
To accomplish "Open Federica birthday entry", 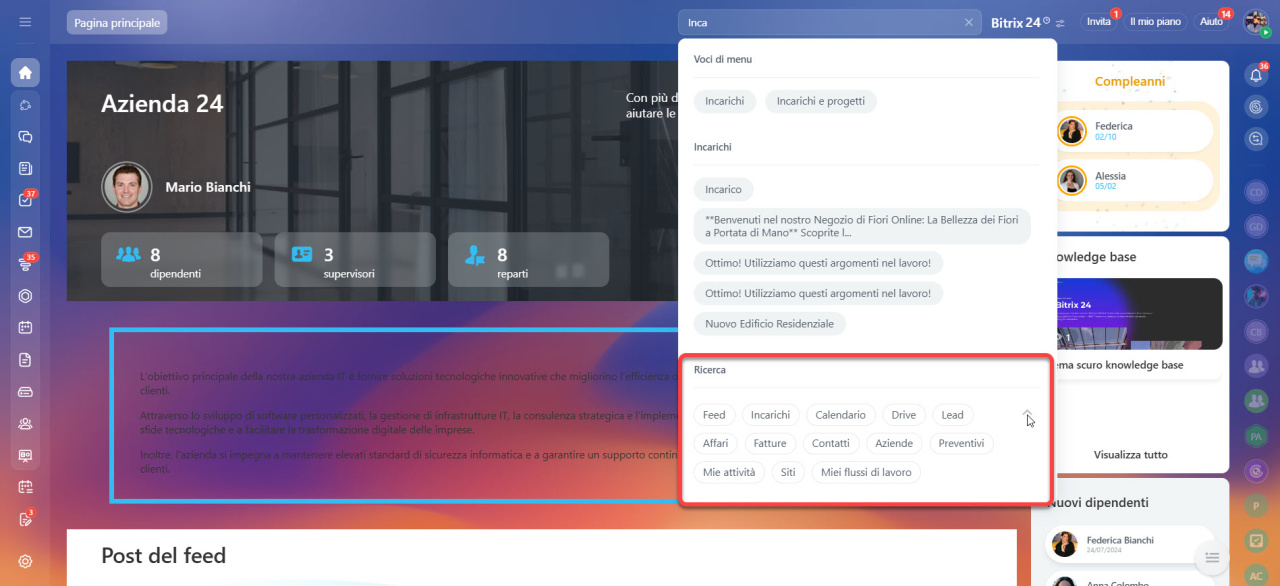I will tap(1135, 131).
